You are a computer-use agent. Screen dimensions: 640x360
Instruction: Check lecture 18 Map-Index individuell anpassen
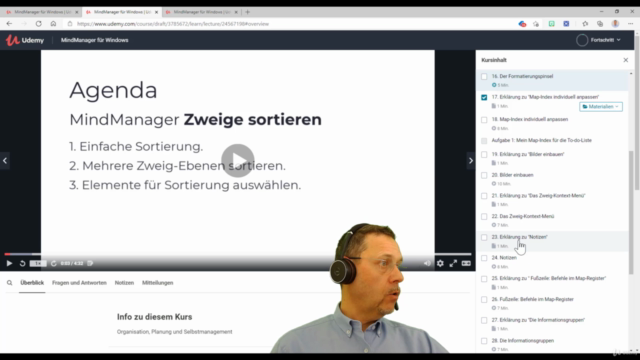pyautogui.click(x=484, y=120)
